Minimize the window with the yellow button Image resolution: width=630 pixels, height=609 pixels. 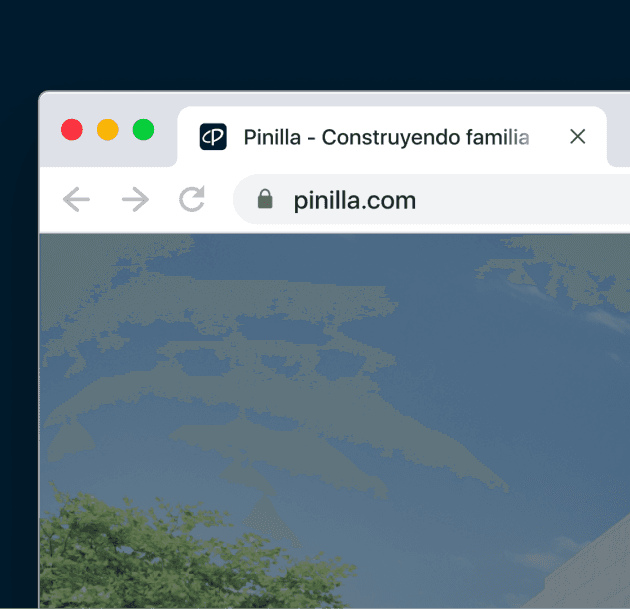tap(108, 130)
